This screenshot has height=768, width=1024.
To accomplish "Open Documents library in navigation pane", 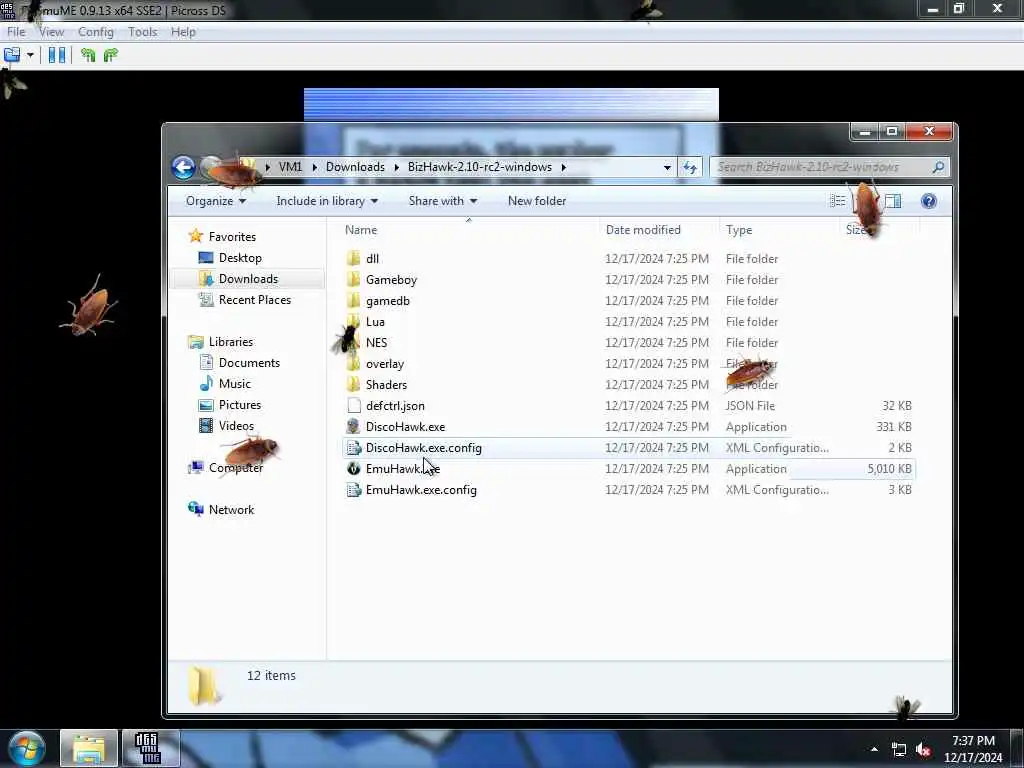I will [x=240, y=362].
